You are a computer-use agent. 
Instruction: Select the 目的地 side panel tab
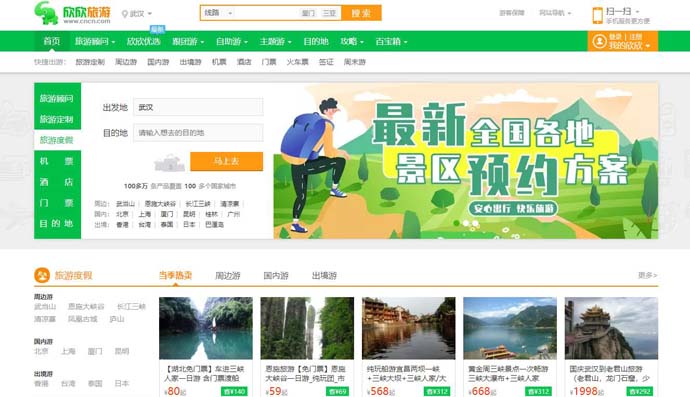[57, 224]
